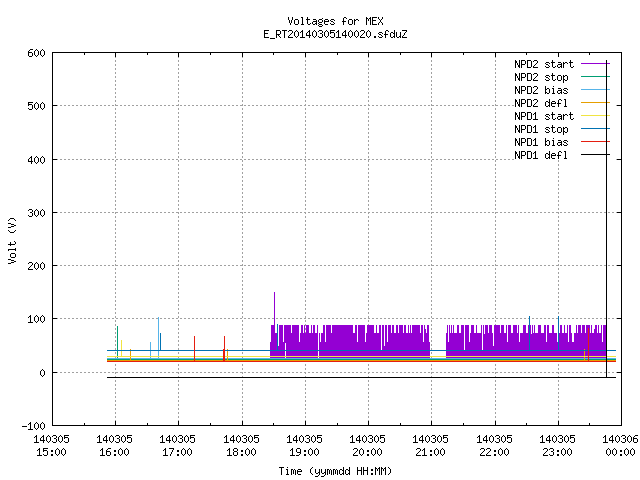This screenshot has height=480, width=640.
Task: Click the 140305 15:00 x-axis tick label
Action: coord(51,446)
